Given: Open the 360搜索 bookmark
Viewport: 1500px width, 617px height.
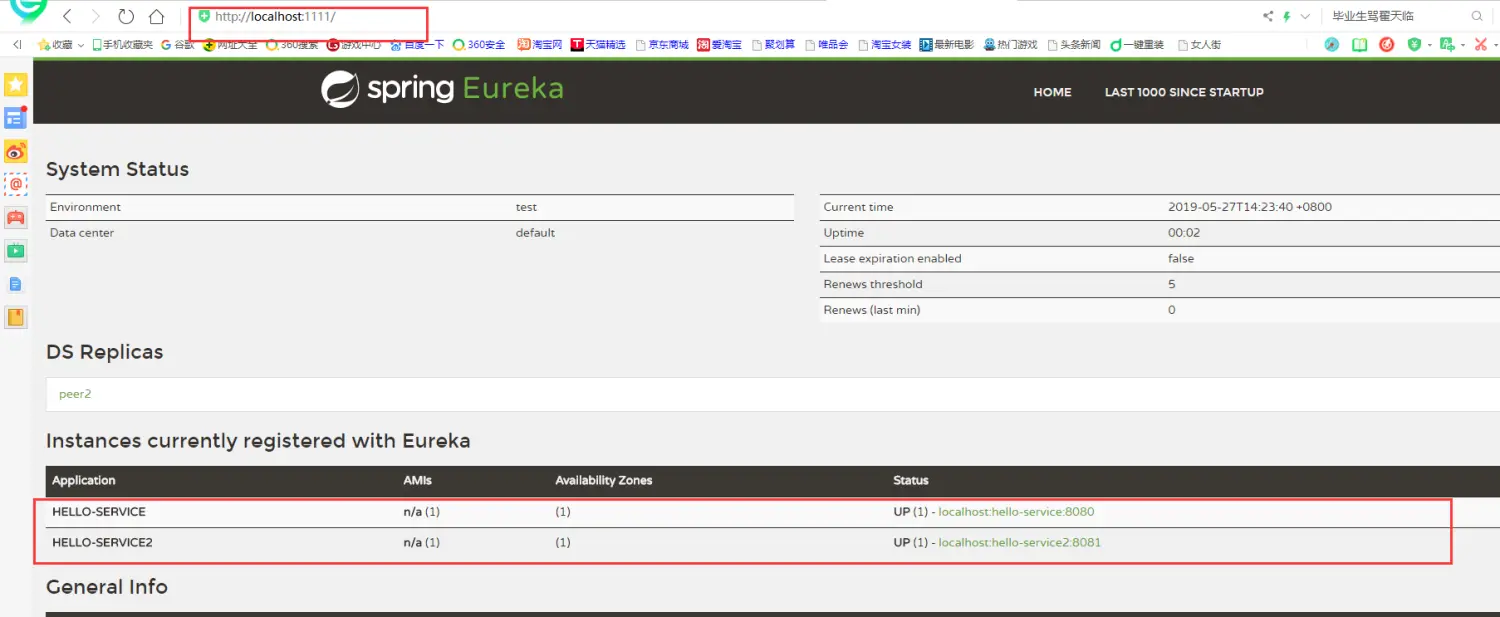Looking at the screenshot, I should [293, 45].
